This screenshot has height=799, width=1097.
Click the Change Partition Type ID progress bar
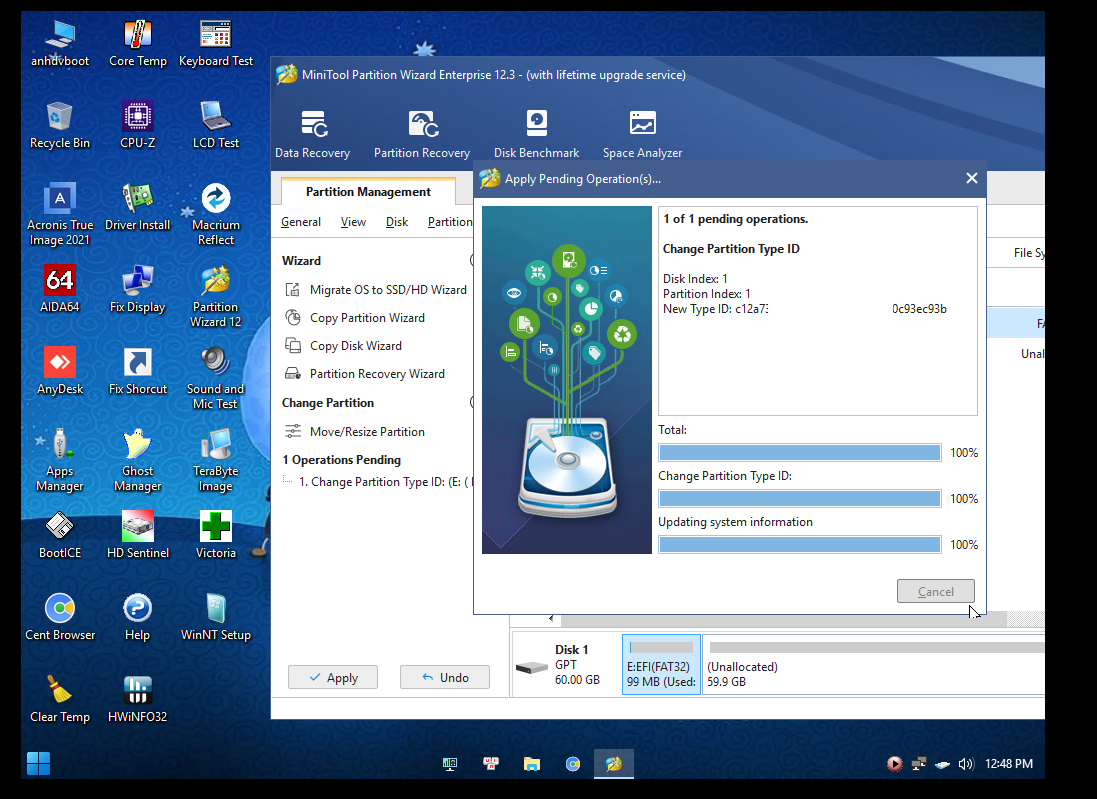[x=800, y=499]
